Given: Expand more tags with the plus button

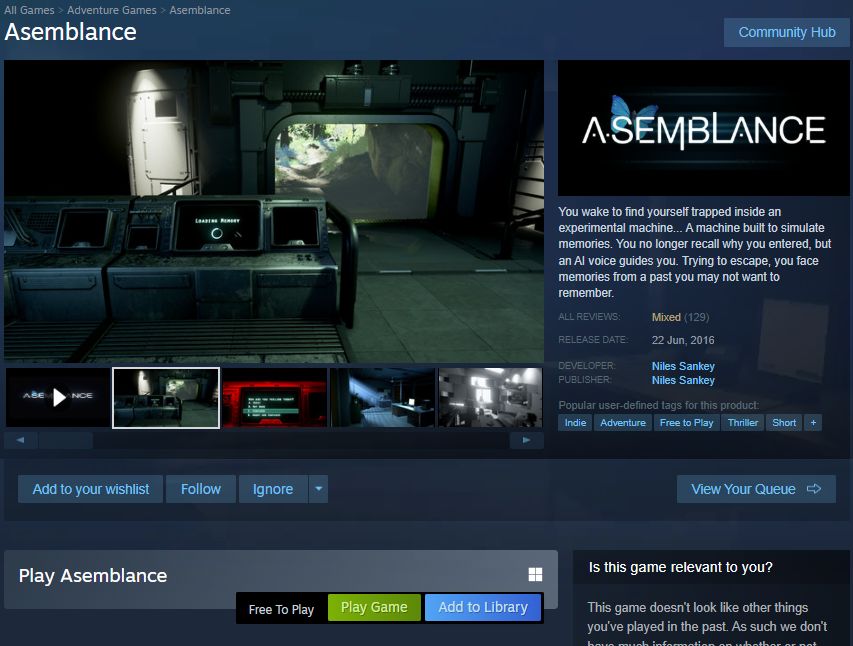Looking at the screenshot, I should (813, 423).
